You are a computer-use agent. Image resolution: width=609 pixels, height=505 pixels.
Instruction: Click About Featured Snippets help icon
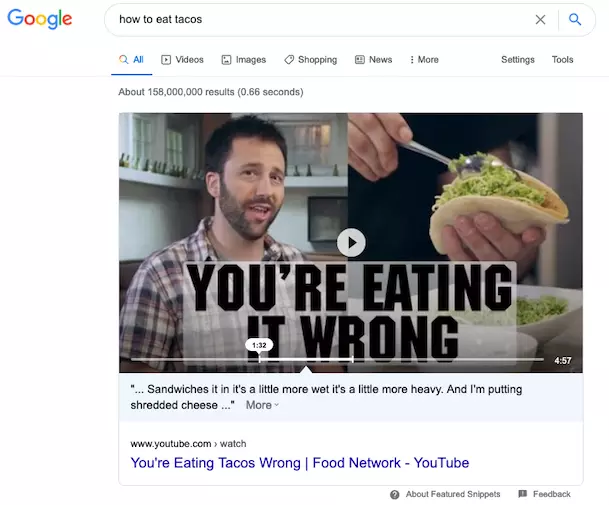395,494
